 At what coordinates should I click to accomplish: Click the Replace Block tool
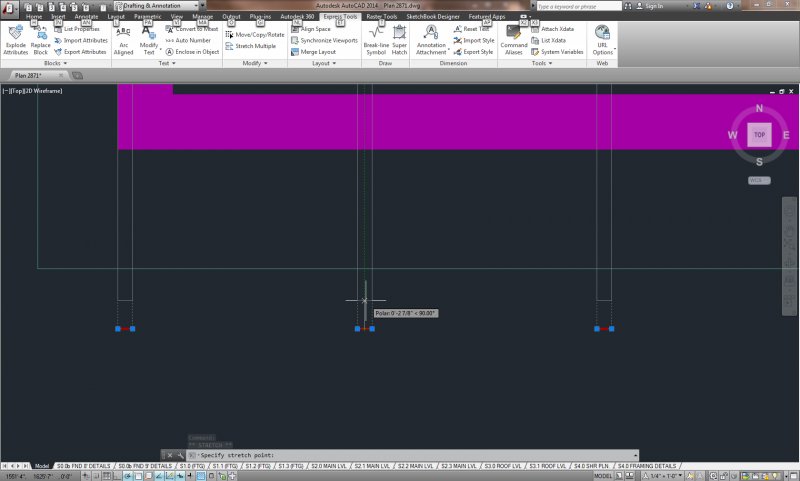[40, 40]
